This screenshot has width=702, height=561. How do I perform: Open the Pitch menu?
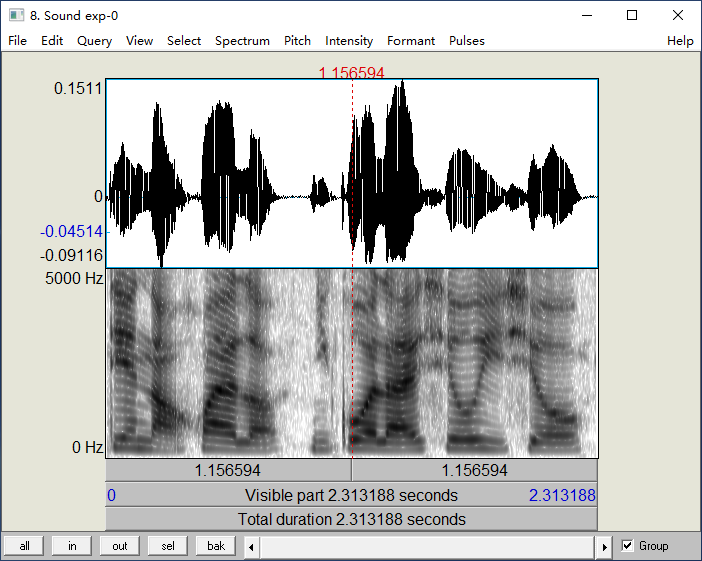pos(297,41)
